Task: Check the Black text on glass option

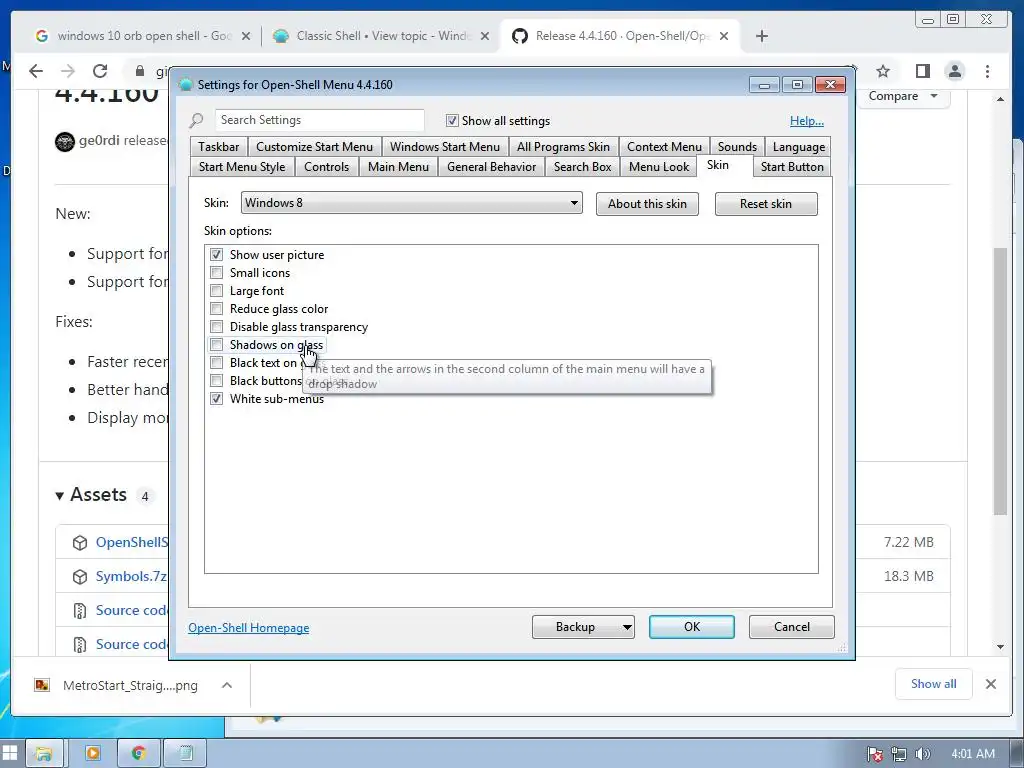Action: [216, 362]
